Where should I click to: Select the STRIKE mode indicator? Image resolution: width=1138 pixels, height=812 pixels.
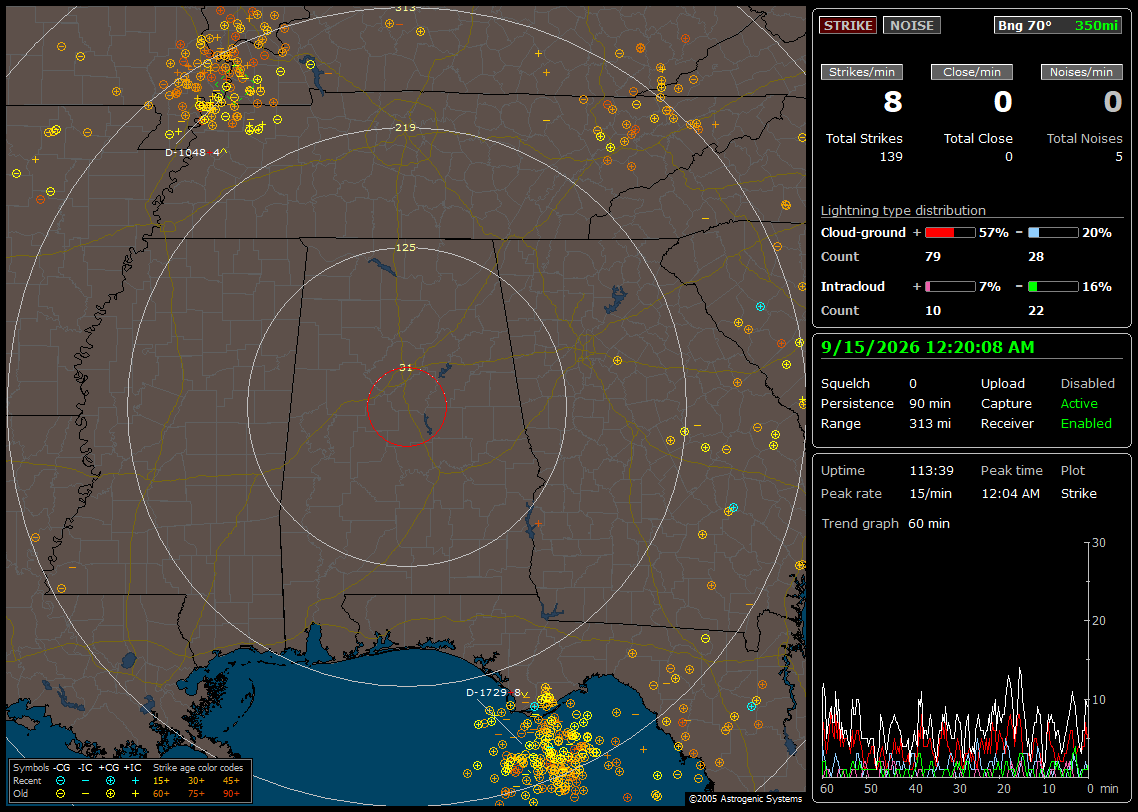pyautogui.click(x=848, y=25)
